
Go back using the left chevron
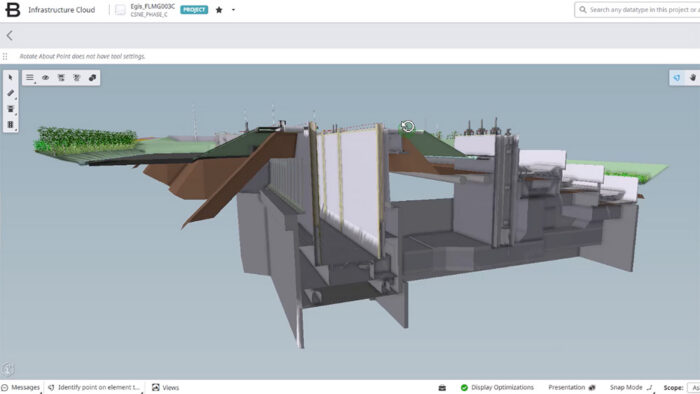click(x=9, y=36)
